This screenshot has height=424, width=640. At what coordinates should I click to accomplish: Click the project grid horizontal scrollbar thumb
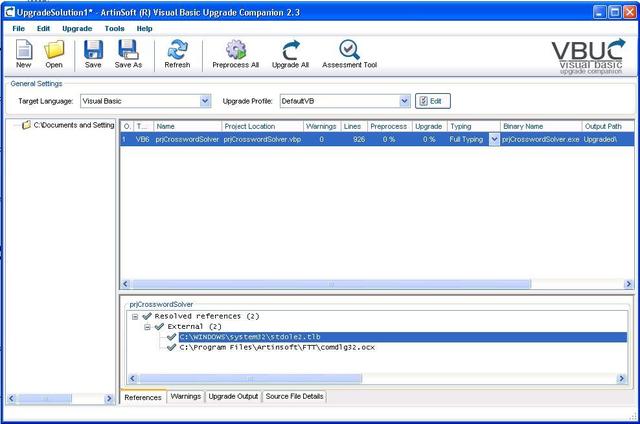click(x=331, y=284)
